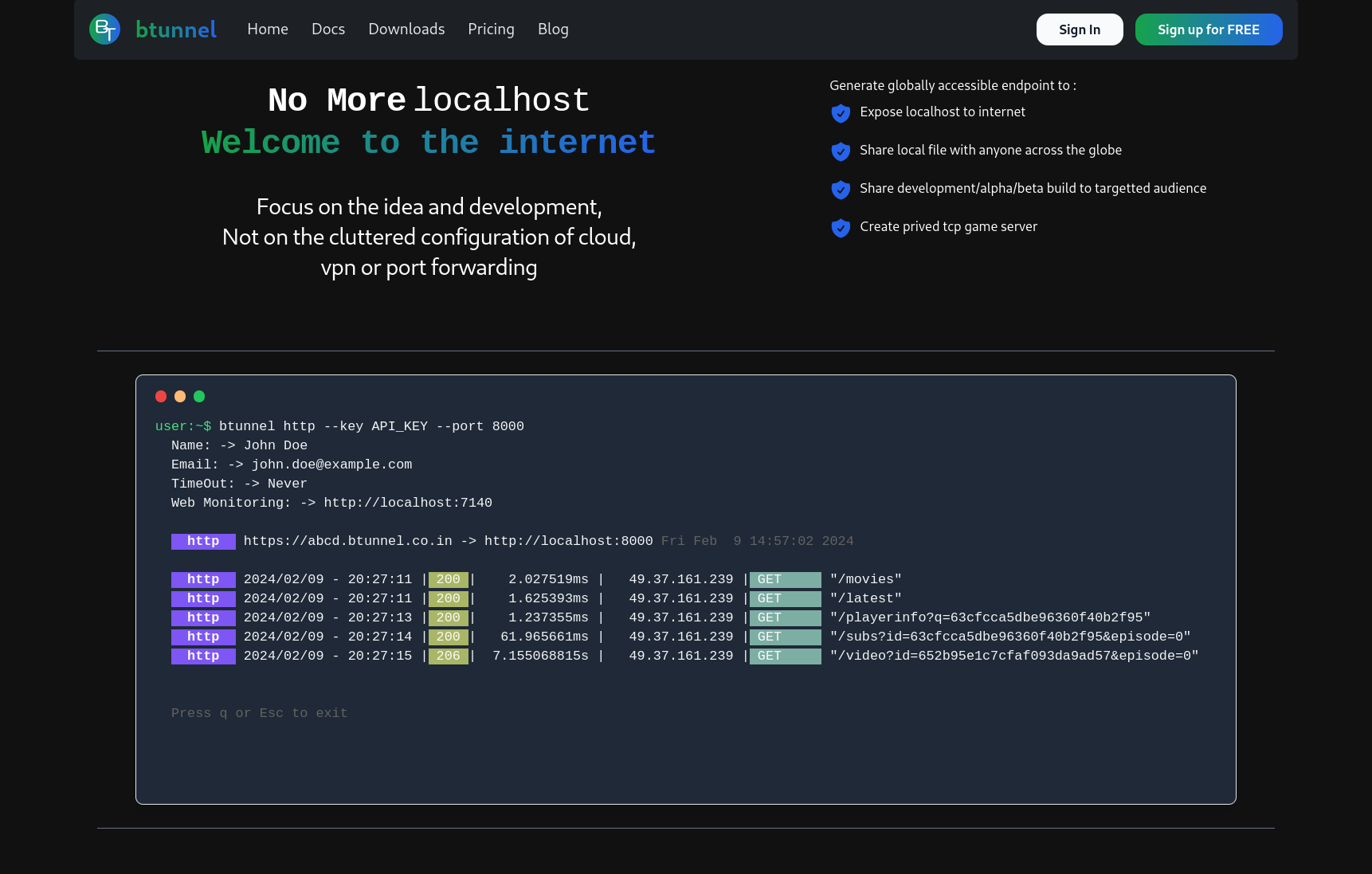Screen dimensions: 1372x874
Task: Click 'Generate globally accessible endpoint to :' text
Action: coord(953,85)
